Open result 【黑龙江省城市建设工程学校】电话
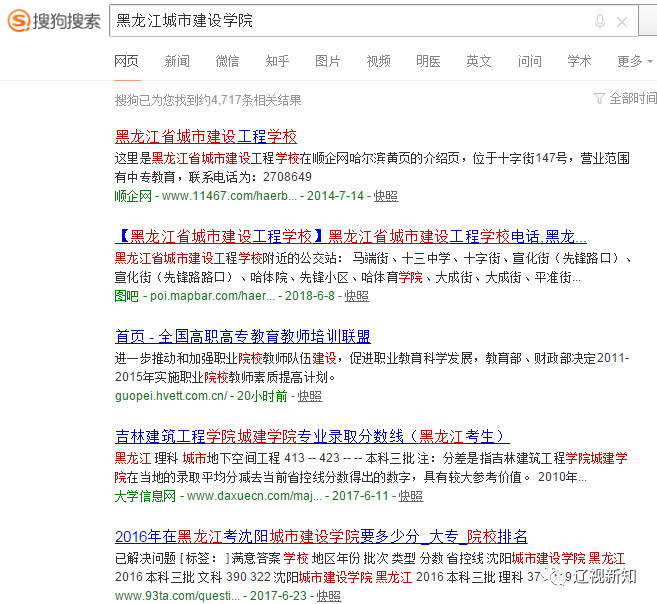 [351, 237]
